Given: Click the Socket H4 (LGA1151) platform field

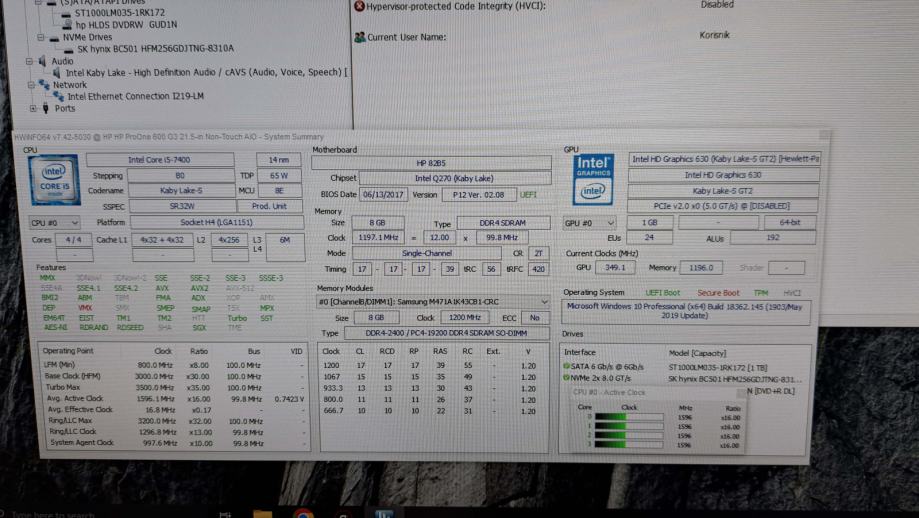Looking at the screenshot, I should 216,223.
